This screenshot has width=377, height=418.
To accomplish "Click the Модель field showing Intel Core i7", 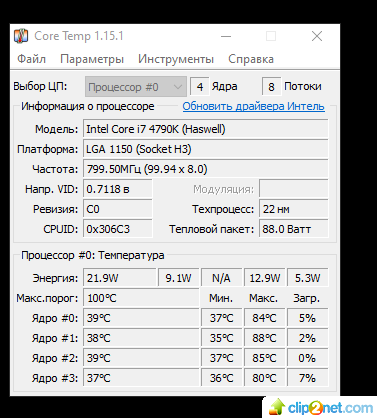I will tap(206, 129).
